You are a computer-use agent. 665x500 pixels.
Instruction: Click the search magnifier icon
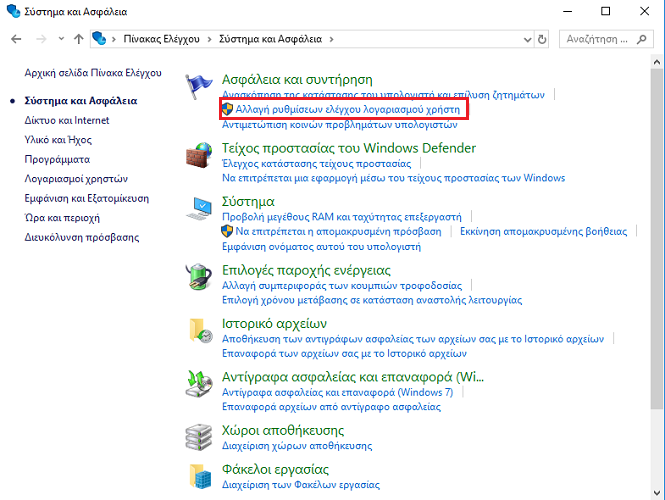[x=642, y=39]
